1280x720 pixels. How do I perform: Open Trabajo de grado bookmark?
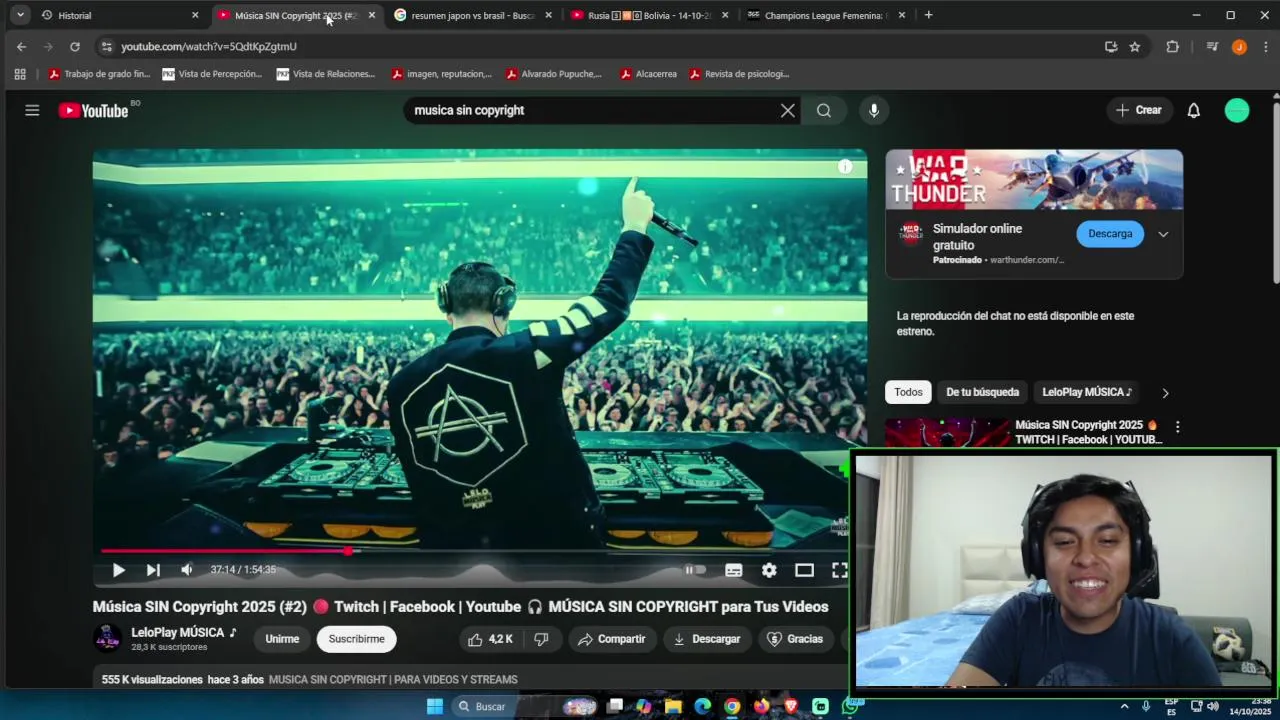click(99, 74)
